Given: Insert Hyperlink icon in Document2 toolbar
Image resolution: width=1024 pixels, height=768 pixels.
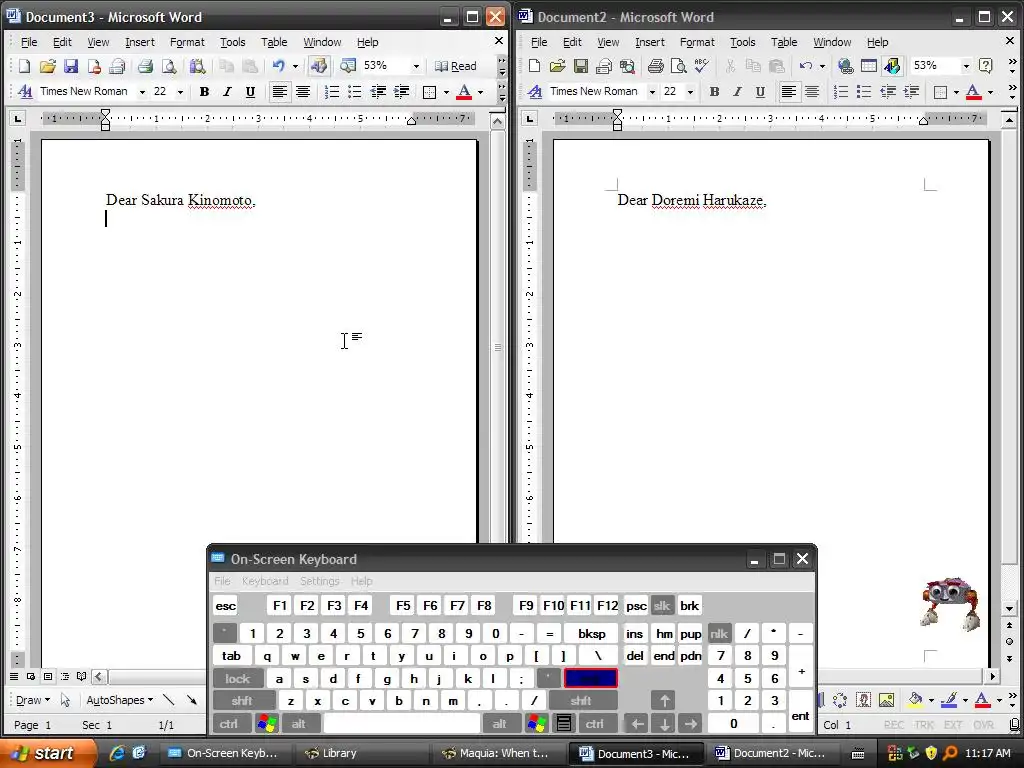Looking at the screenshot, I should click(x=846, y=66).
